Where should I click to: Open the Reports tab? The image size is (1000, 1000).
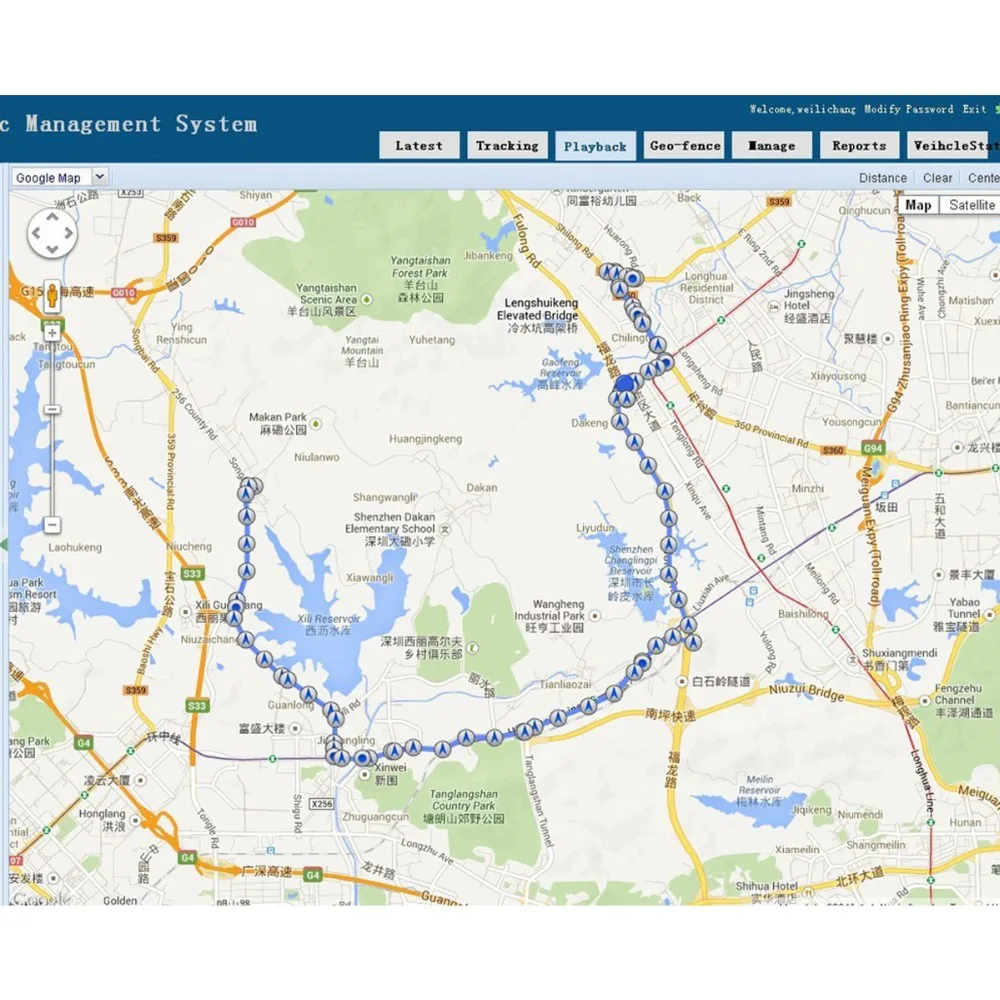coord(859,145)
